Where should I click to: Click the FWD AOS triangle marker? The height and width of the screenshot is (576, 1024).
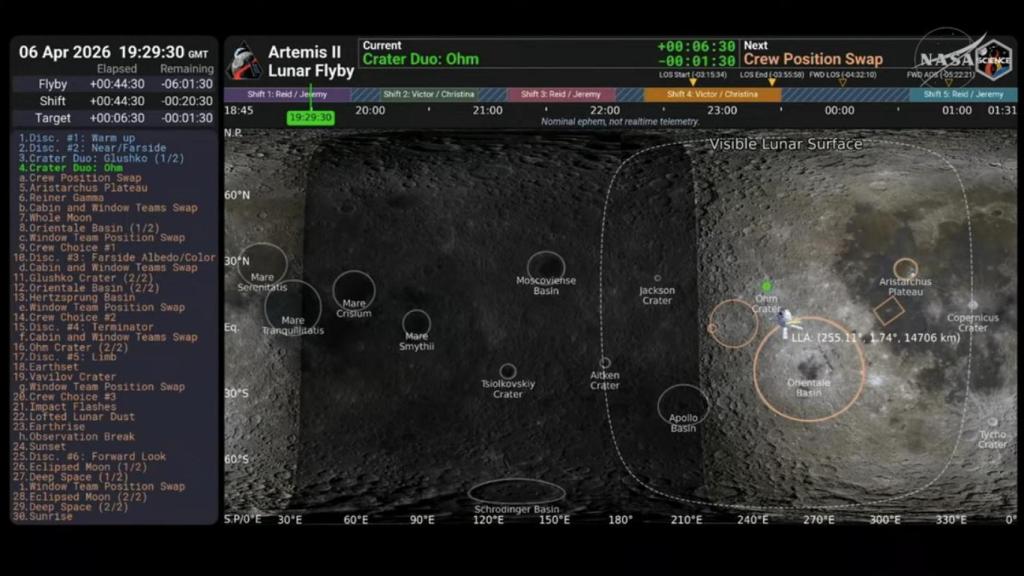coord(948,82)
